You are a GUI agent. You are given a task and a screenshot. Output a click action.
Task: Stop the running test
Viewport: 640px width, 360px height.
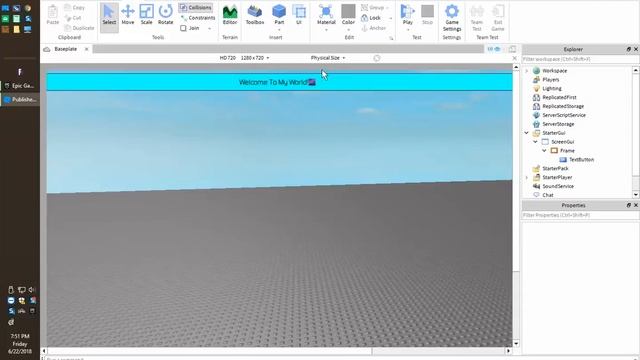click(427, 16)
